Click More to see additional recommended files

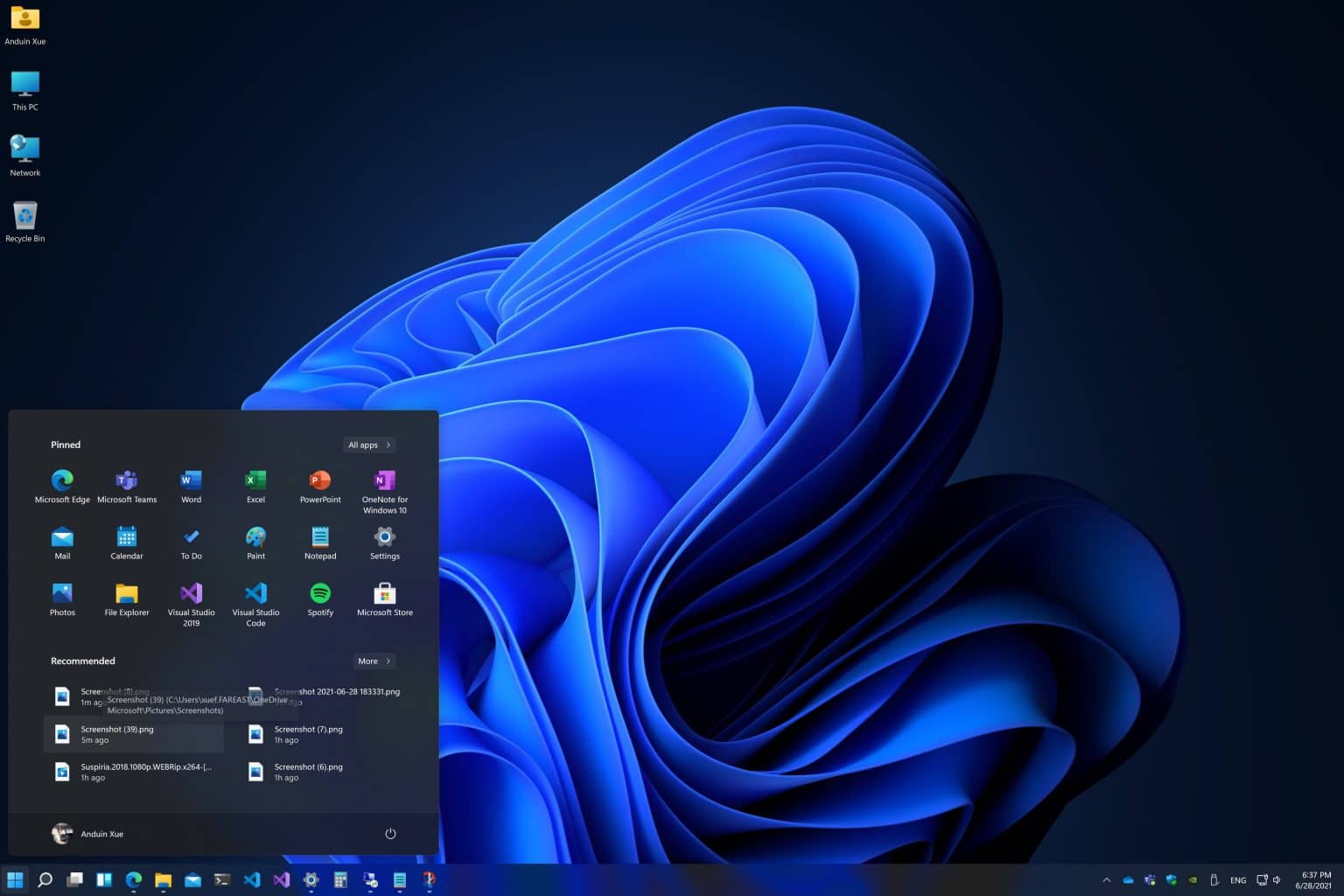coord(373,661)
